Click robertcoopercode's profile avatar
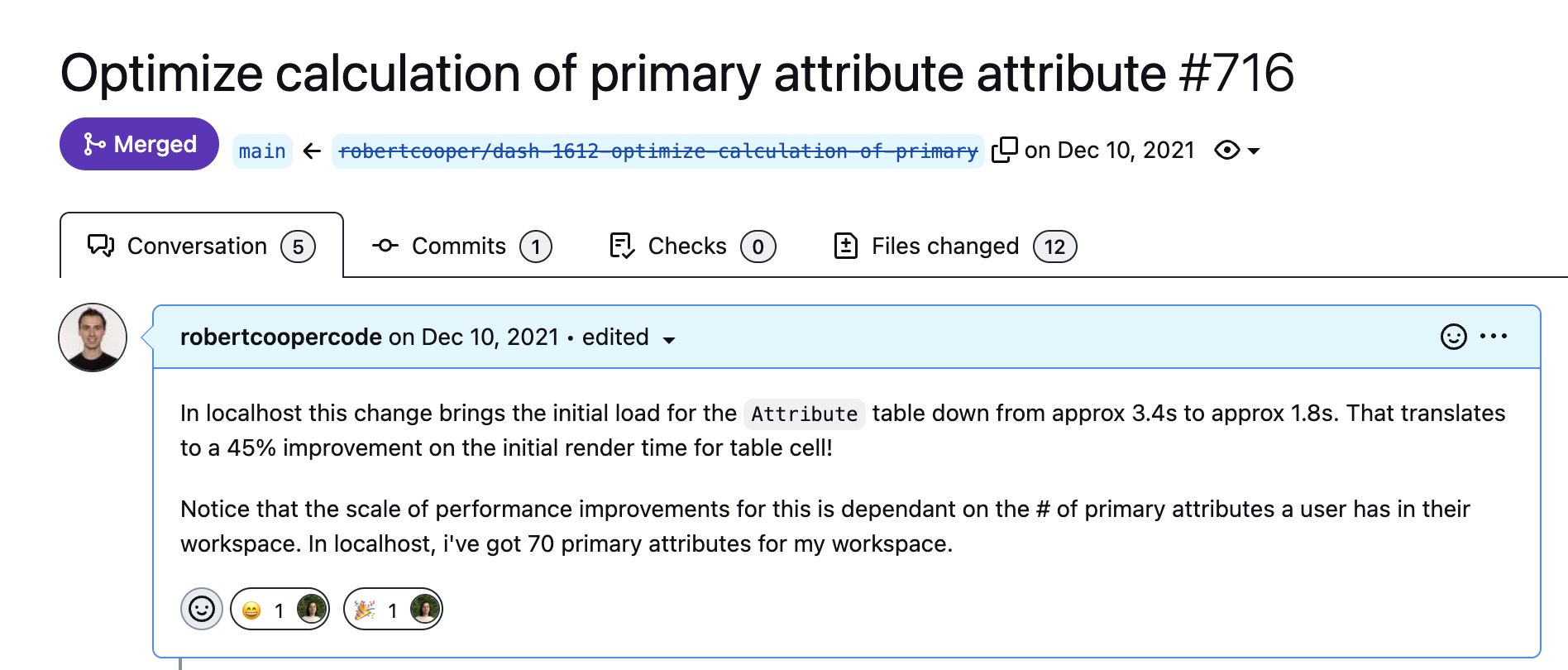 click(93, 337)
